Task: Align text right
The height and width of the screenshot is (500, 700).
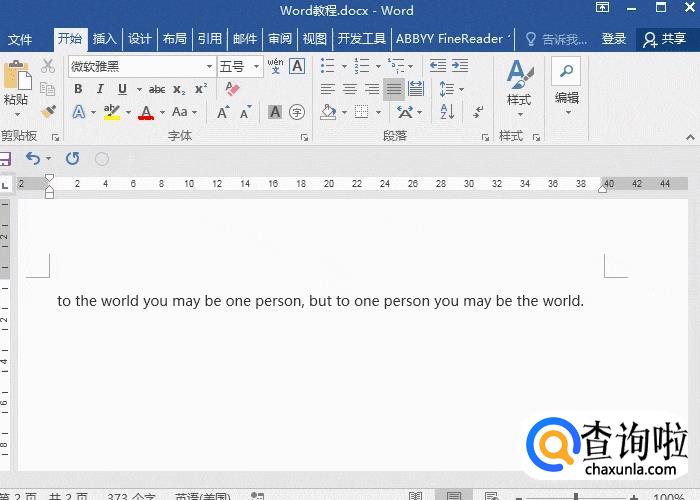Action: click(372, 89)
